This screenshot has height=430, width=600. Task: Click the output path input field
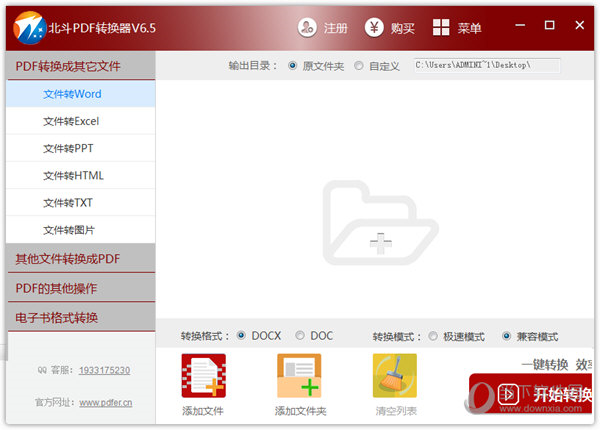click(487, 65)
